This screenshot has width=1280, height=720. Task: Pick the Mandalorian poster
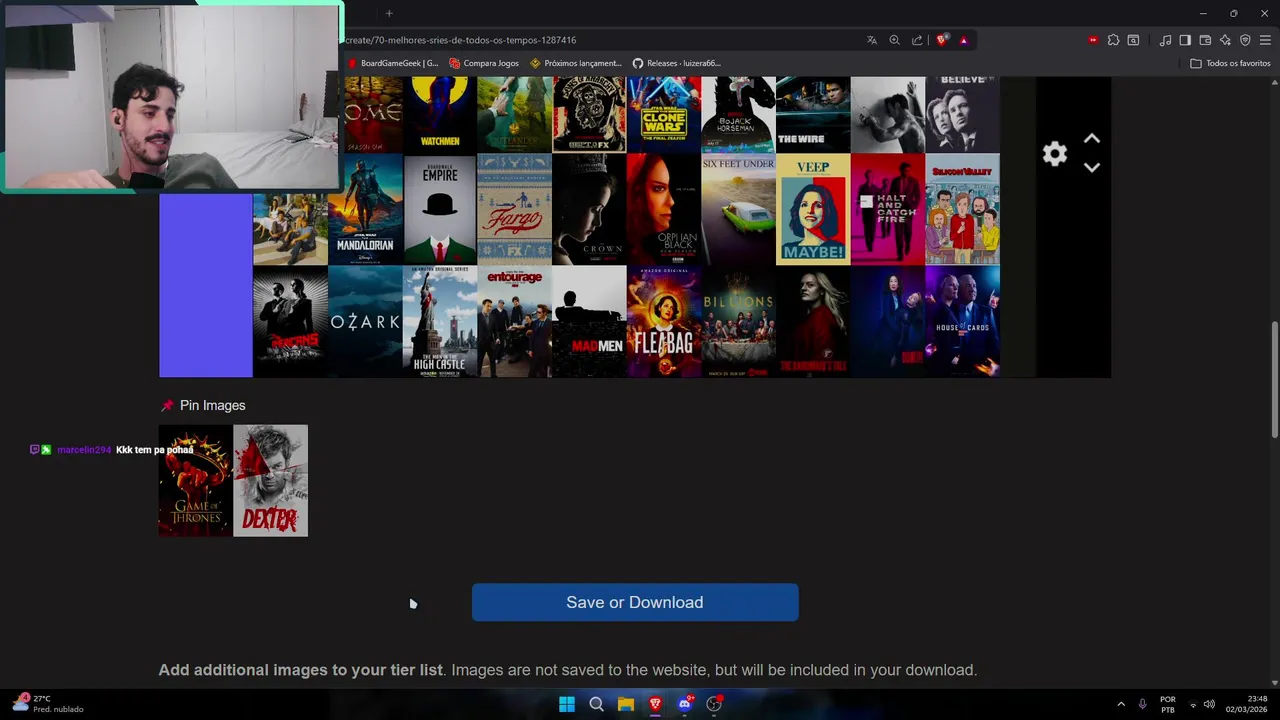(x=365, y=209)
